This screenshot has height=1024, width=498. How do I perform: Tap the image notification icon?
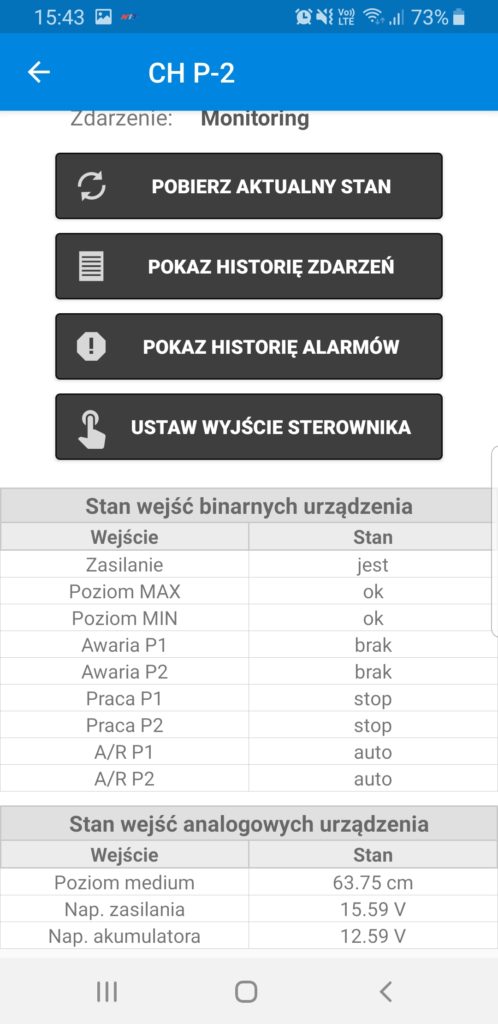pos(103,17)
